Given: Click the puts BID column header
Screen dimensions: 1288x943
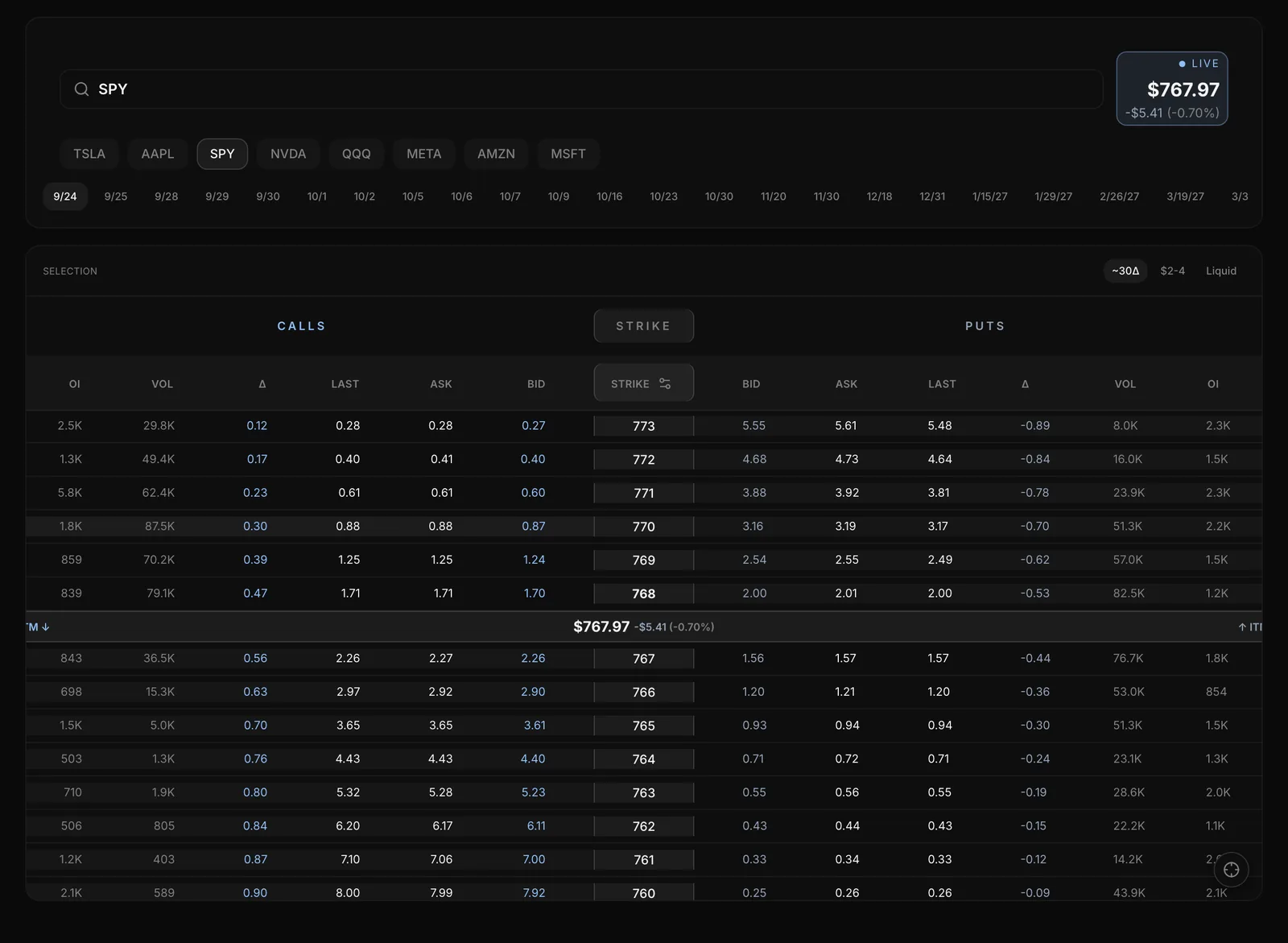Looking at the screenshot, I should [x=751, y=384].
